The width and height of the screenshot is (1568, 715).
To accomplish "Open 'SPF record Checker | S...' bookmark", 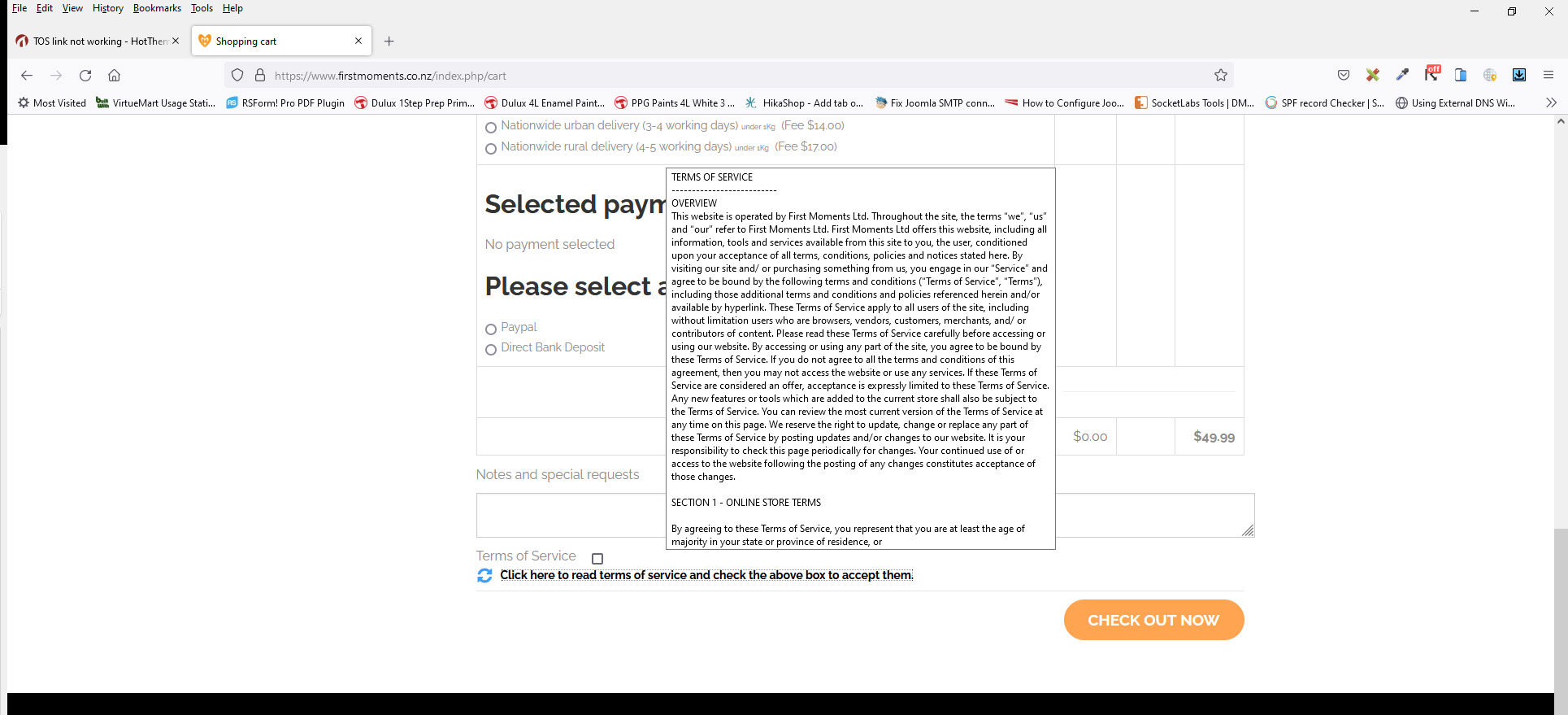I will 1325,103.
